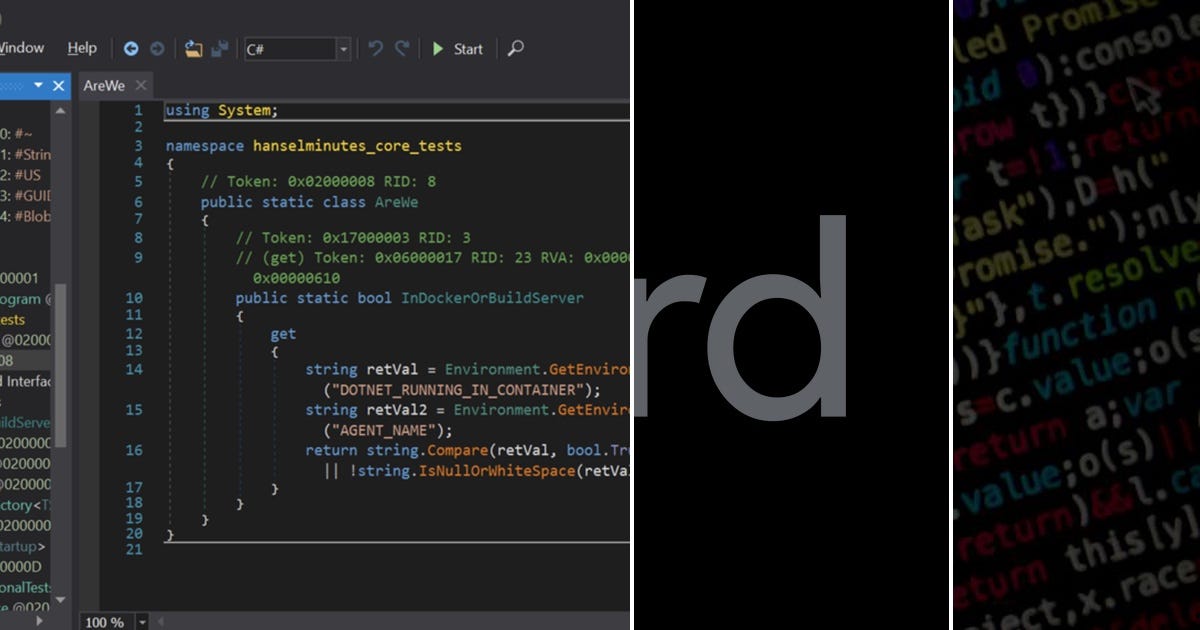Click the Navigate Backward arrow icon
The height and width of the screenshot is (630, 1200).
click(x=131, y=47)
